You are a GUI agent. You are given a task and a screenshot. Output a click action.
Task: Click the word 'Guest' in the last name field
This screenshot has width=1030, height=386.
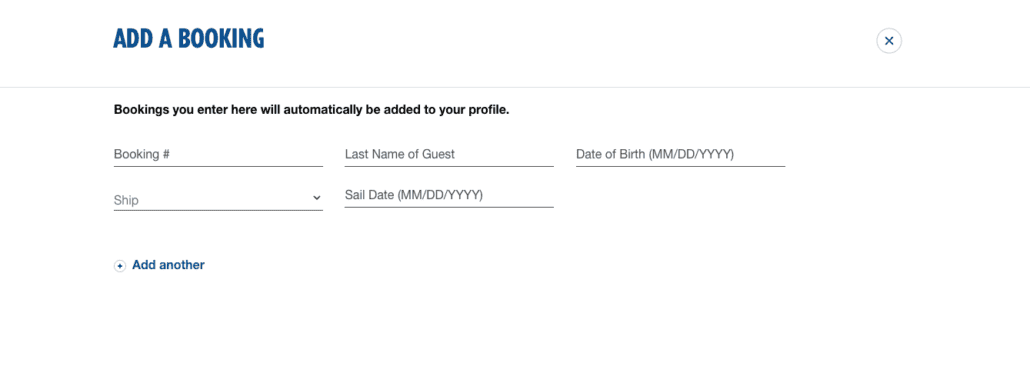tap(438, 154)
